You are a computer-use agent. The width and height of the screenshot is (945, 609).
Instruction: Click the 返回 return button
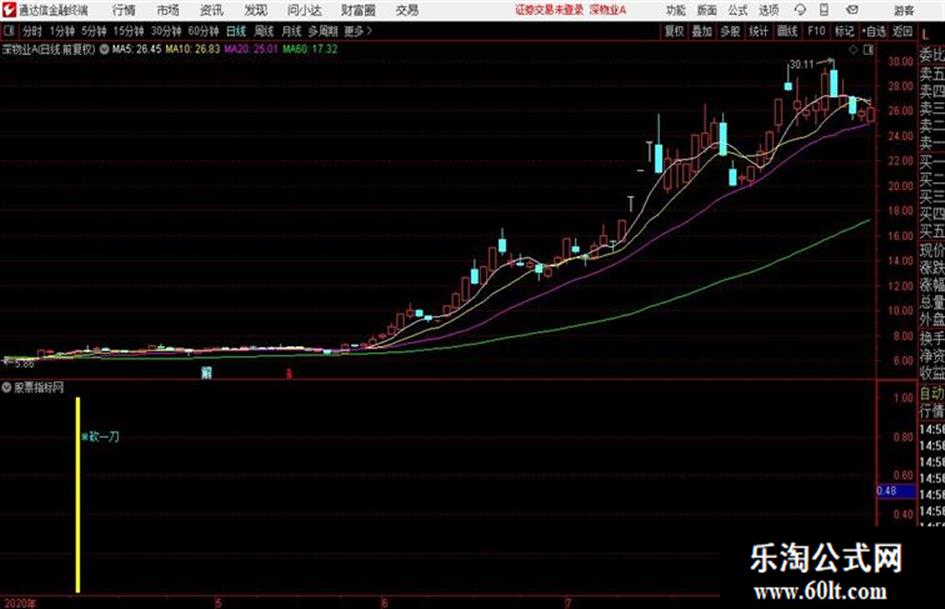click(902, 31)
